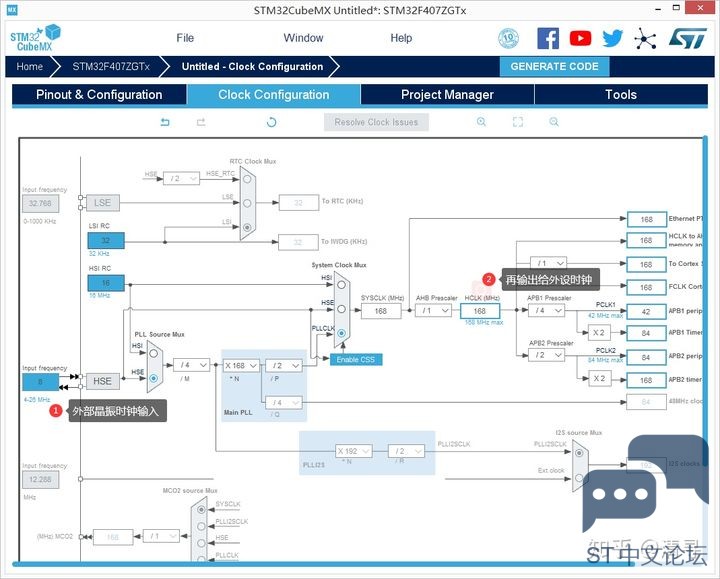Open the chat bubble assistant icon

646,483
